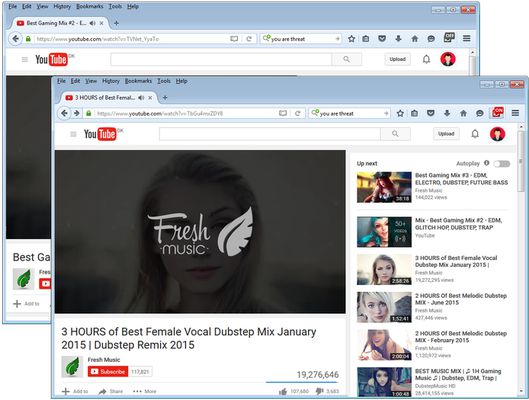Screen dimensions: 529x400
Task: Click like/dislike ratio bar under view count
Action: (302, 382)
